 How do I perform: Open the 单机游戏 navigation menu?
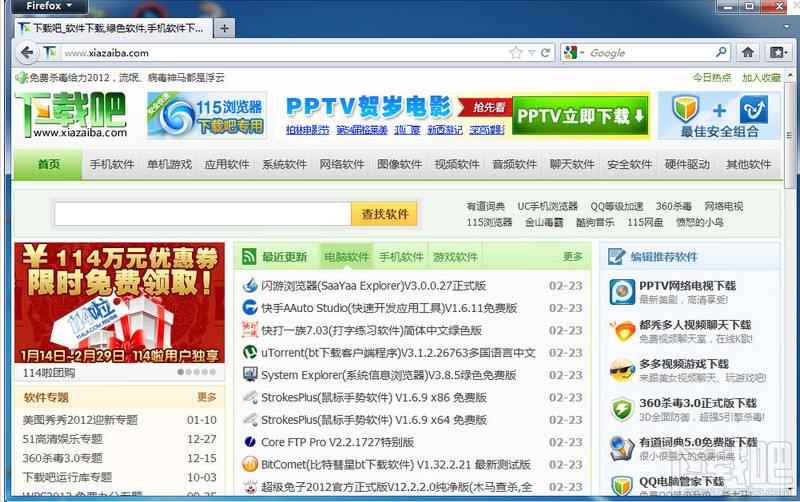(x=169, y=164)
